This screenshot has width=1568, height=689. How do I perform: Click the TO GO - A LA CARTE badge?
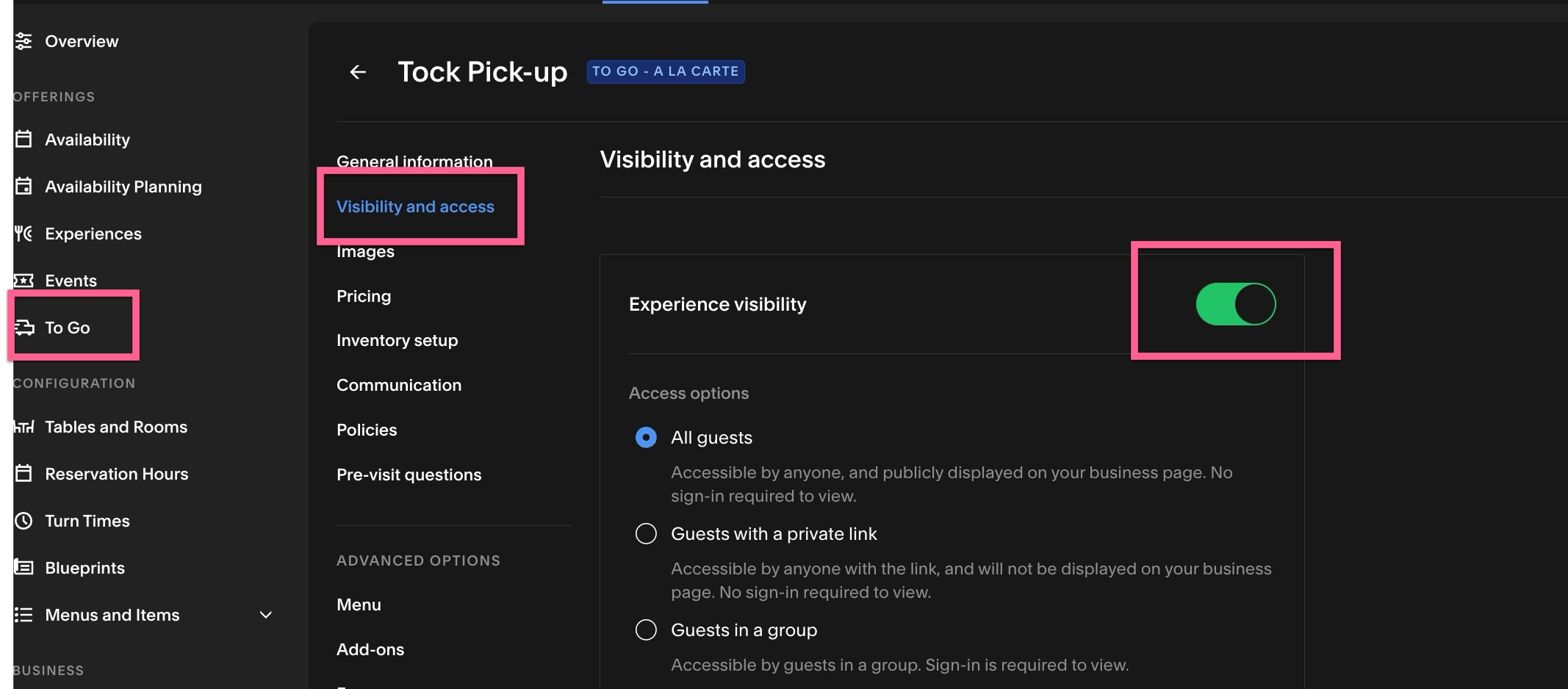pyautogui.click(x=666, y=71)
